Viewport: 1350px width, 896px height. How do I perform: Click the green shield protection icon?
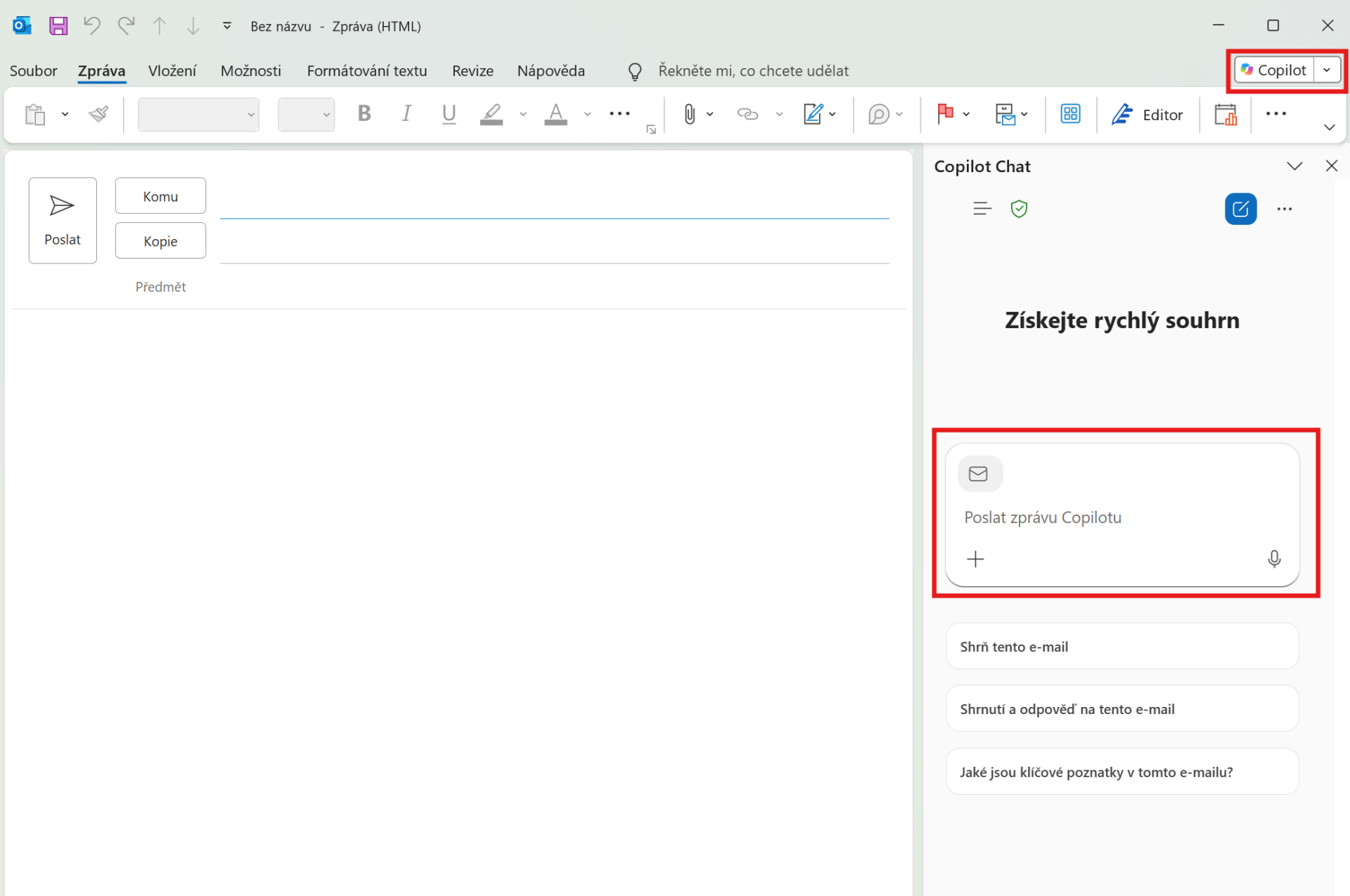tap(1019, 209)
